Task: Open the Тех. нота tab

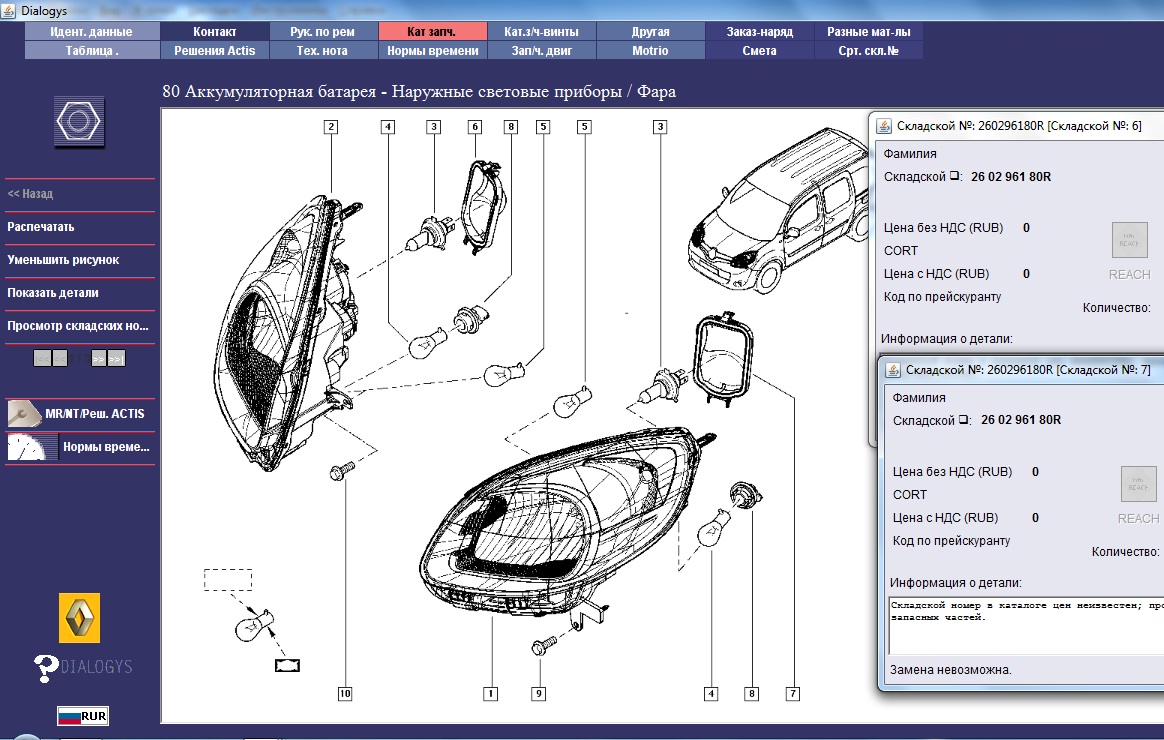Action: click(322, 50)
